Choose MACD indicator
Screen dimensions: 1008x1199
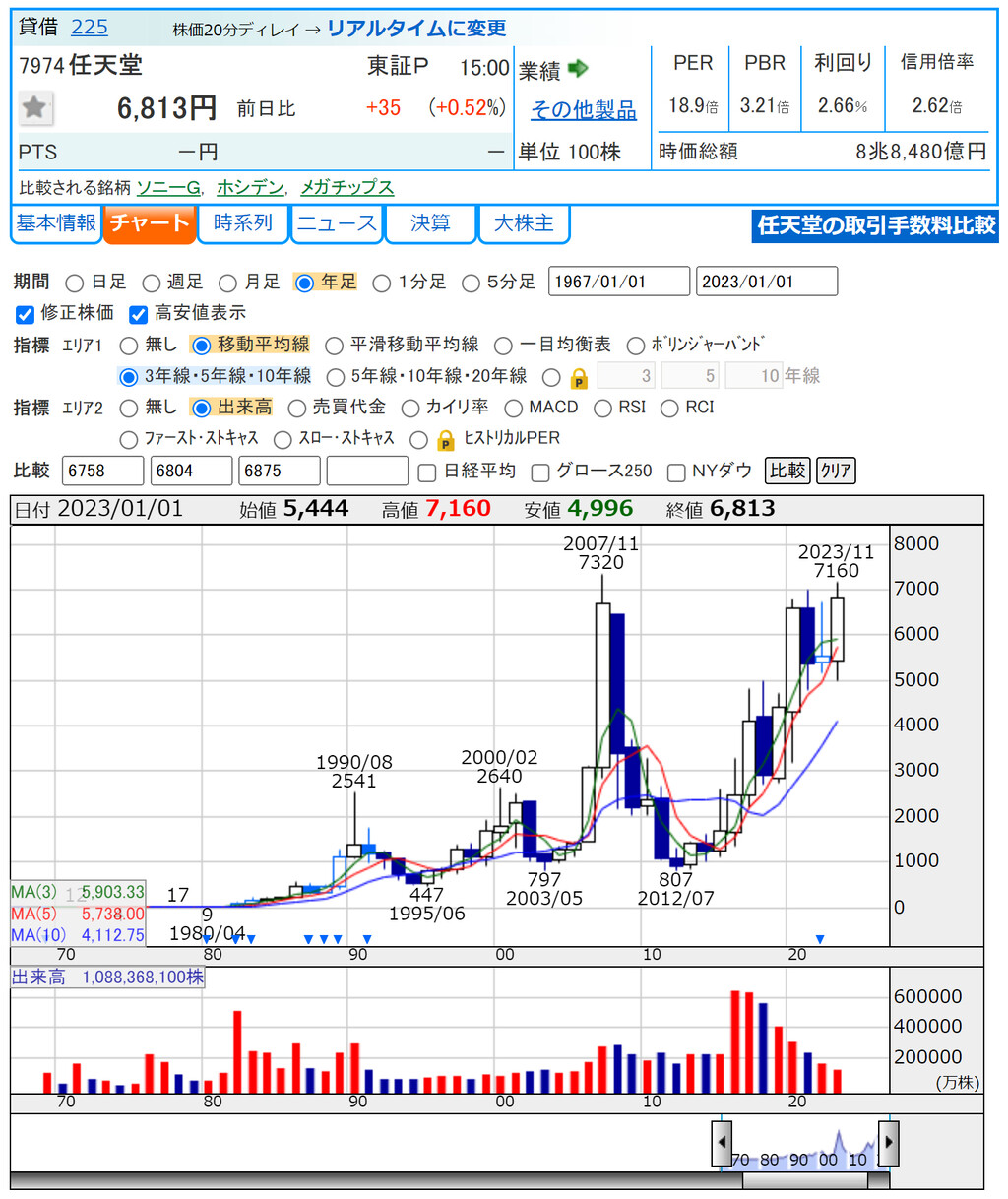514,409
